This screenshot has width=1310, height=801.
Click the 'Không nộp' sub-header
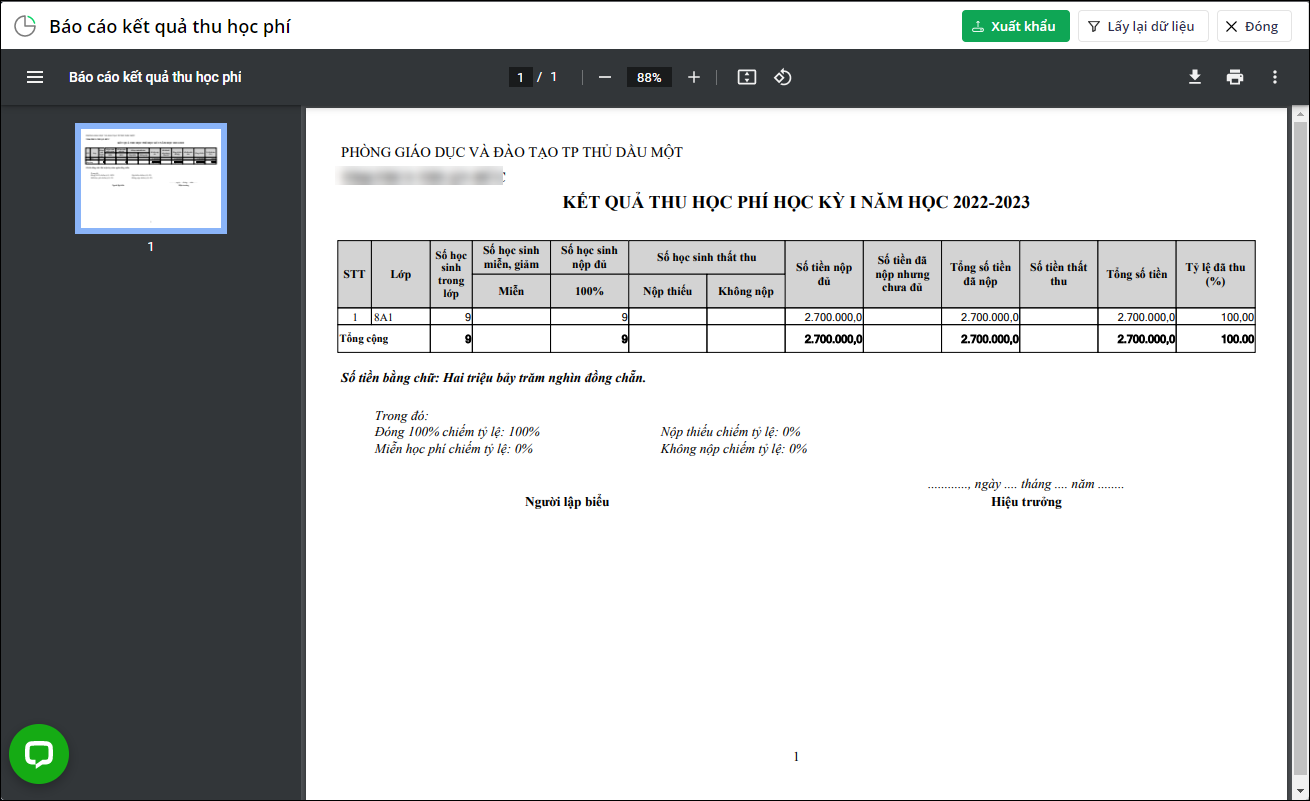pyautogui.click(x=746, y=291)
